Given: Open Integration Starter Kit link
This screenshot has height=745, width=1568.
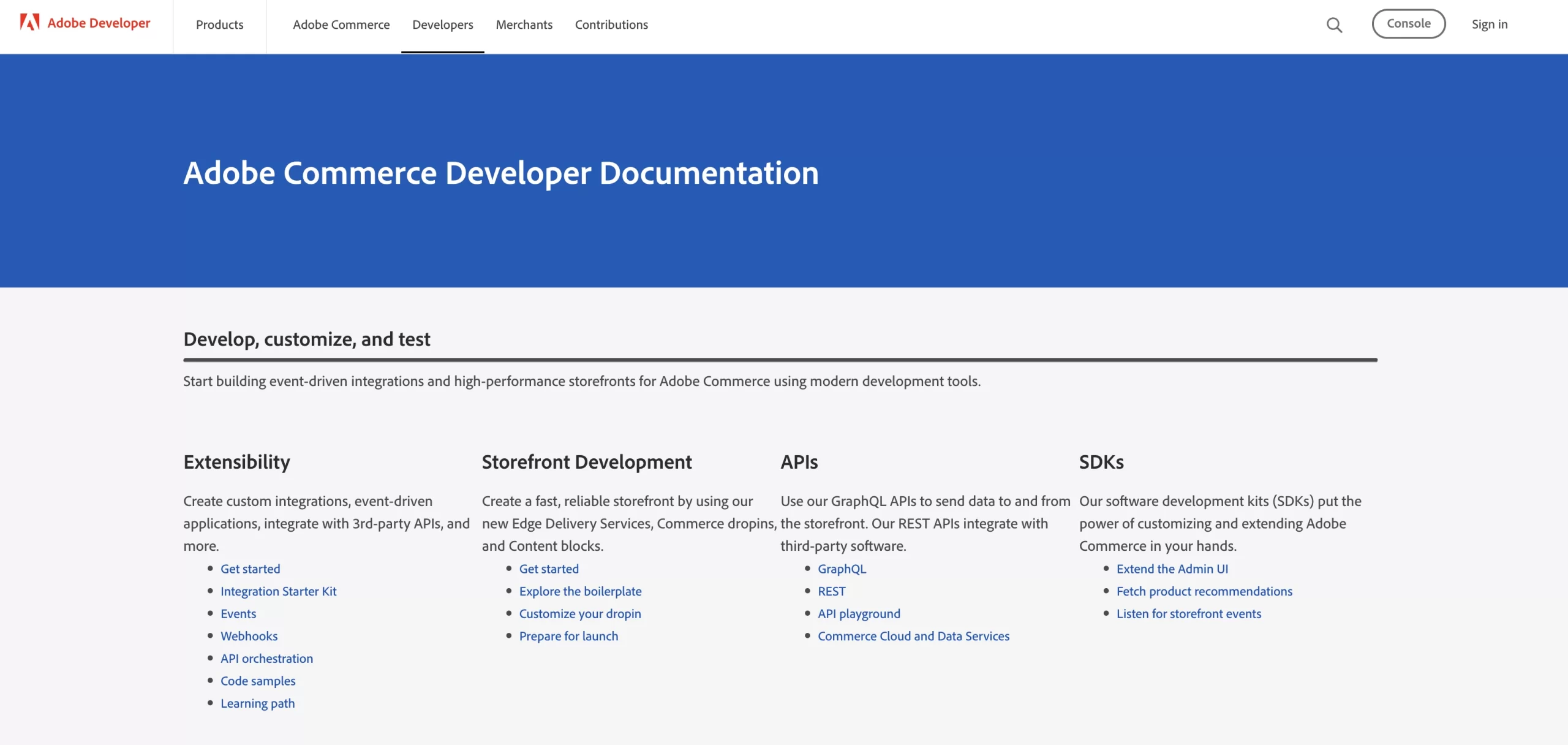Looking at the screenshot, I should click(278, 591).
